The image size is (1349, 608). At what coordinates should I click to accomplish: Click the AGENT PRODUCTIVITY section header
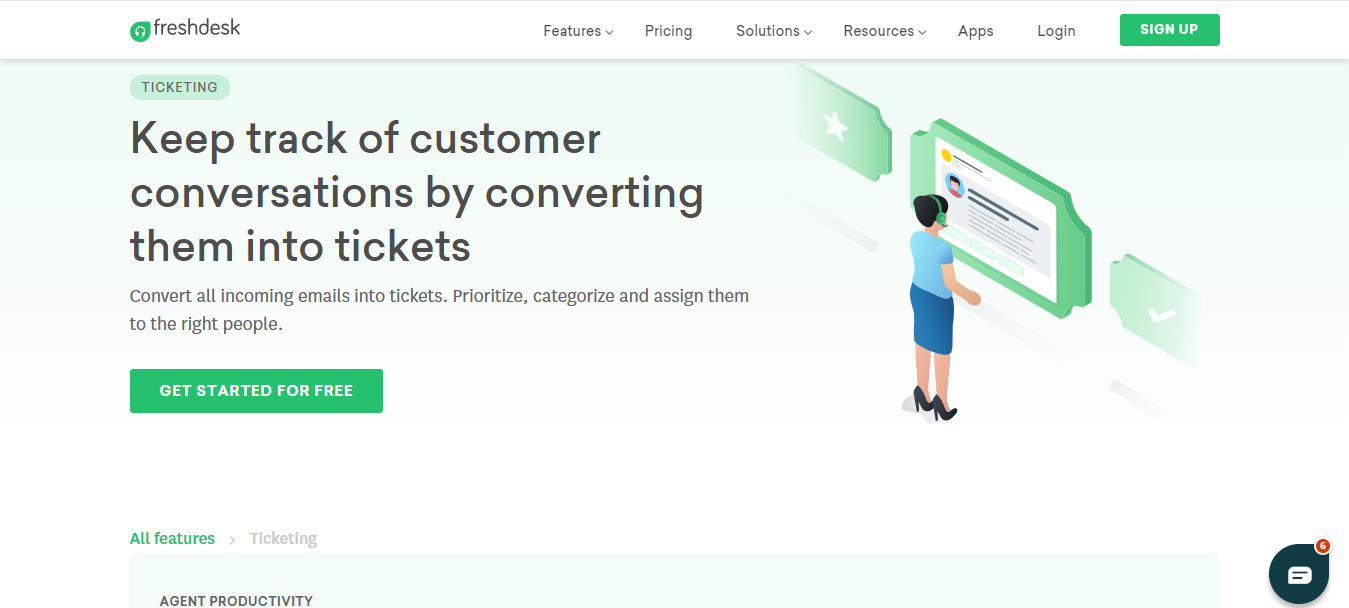[x=236, y=600]
